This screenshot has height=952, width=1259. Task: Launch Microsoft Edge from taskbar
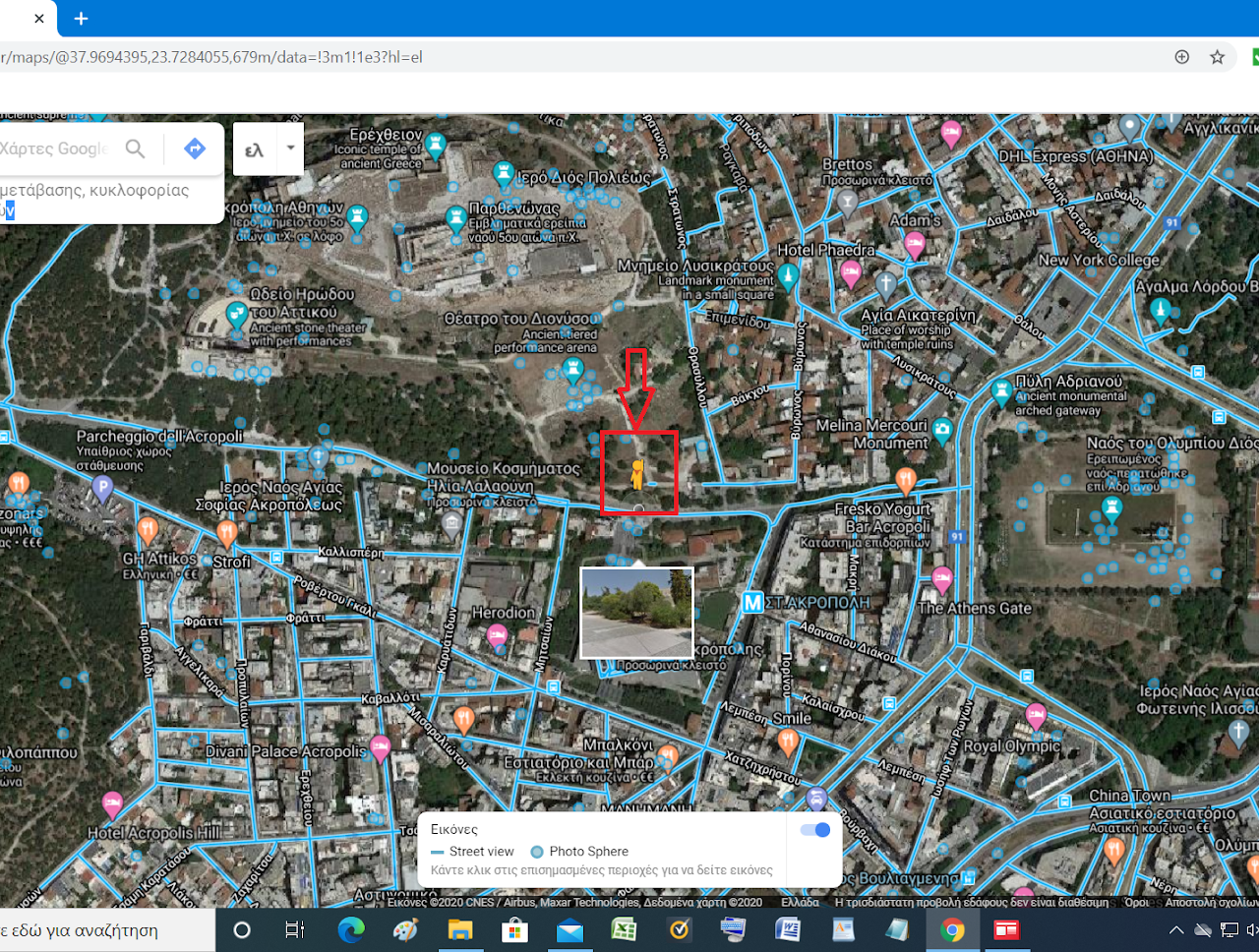click(350, 929)
